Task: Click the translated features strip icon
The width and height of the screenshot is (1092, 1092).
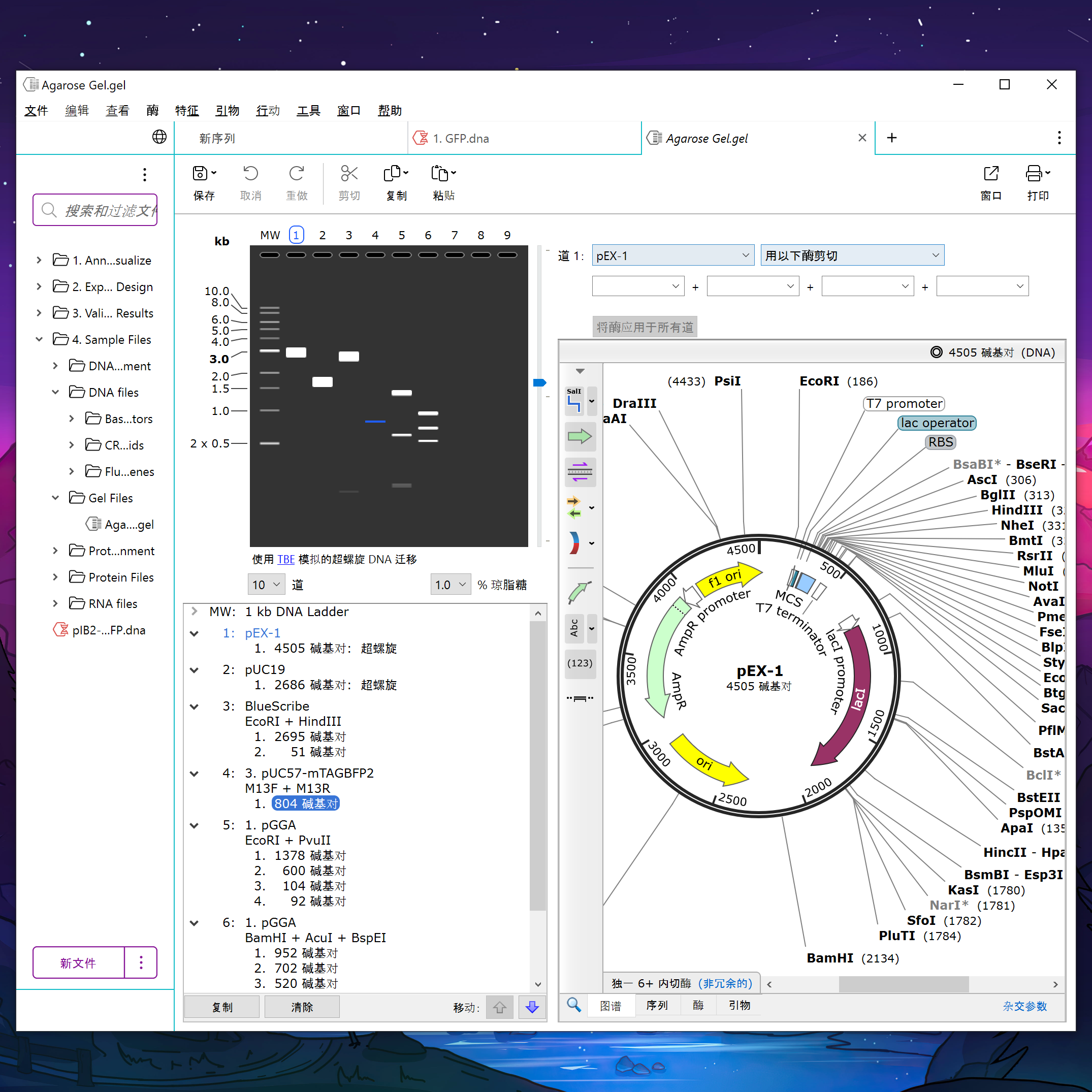Action: point(580,472)
